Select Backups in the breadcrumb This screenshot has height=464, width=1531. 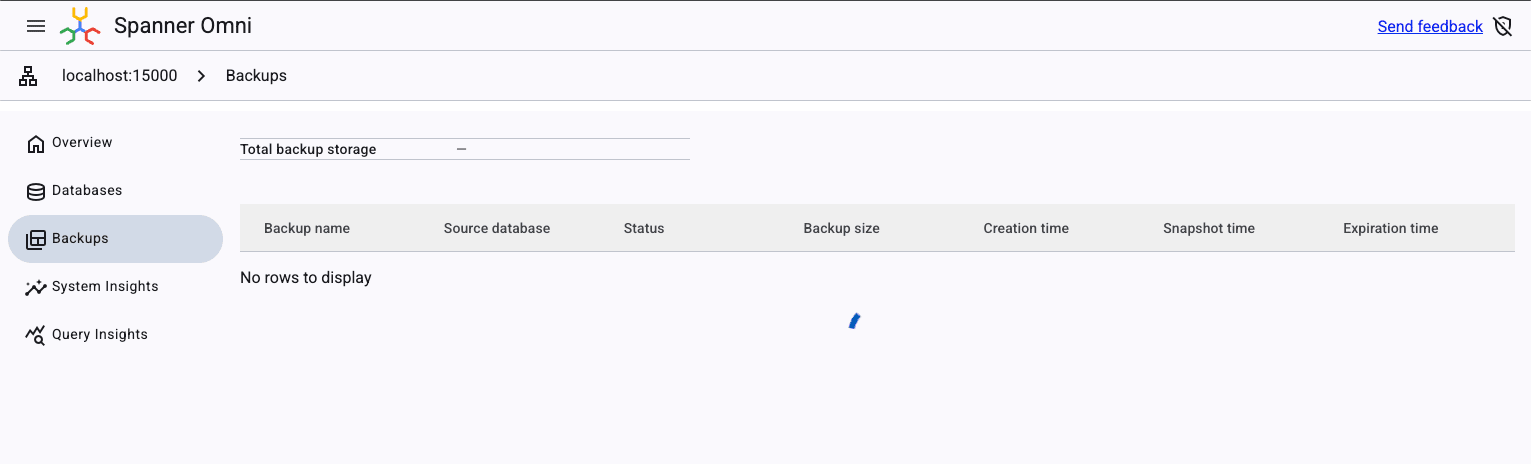256,76
